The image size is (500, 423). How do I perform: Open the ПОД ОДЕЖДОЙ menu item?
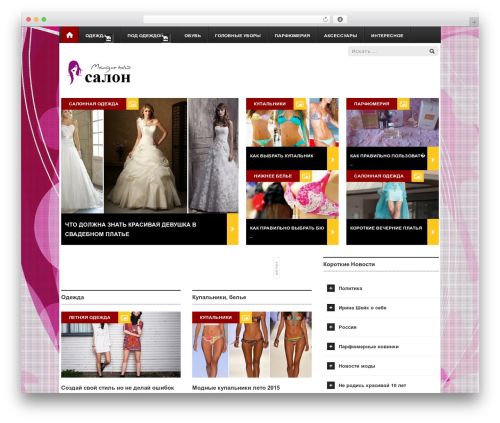[x=145, y=35]
